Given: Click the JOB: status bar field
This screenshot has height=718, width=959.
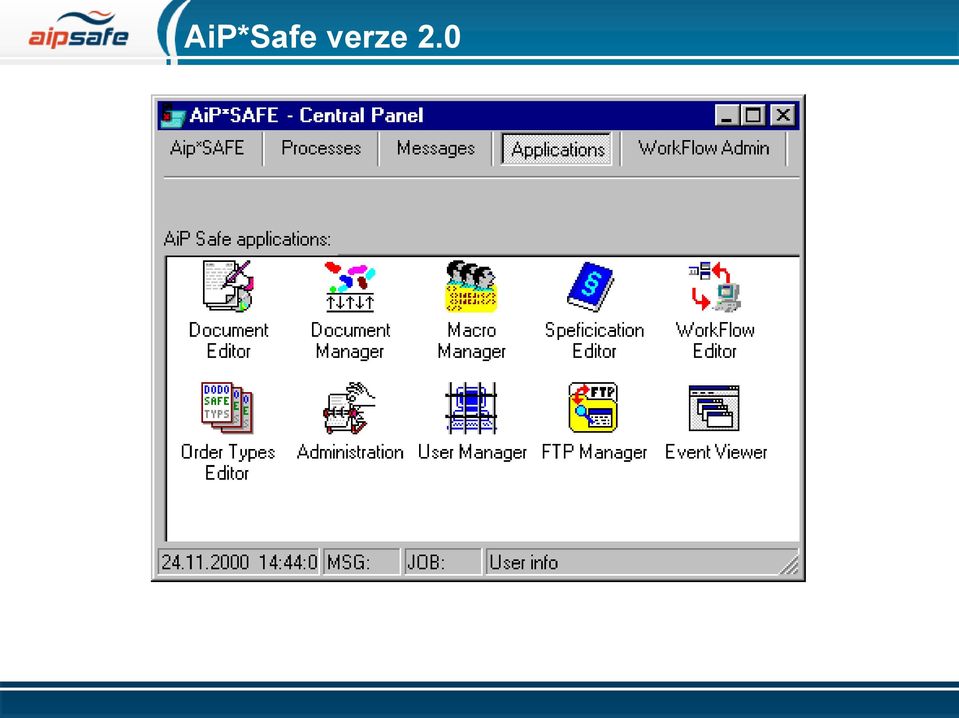Looking at the screenshot, I should 443,562.
